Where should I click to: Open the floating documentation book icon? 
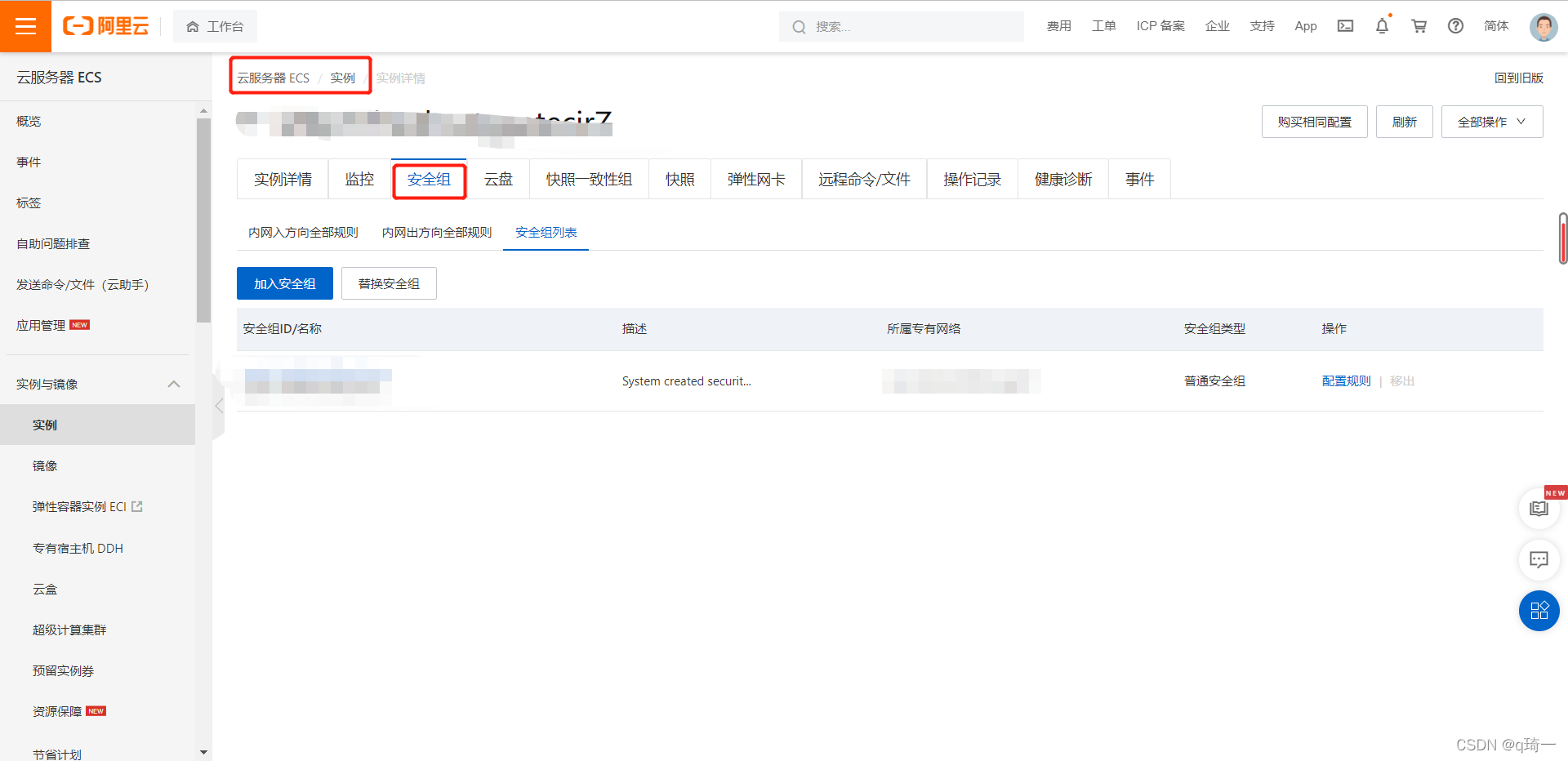1539,509
